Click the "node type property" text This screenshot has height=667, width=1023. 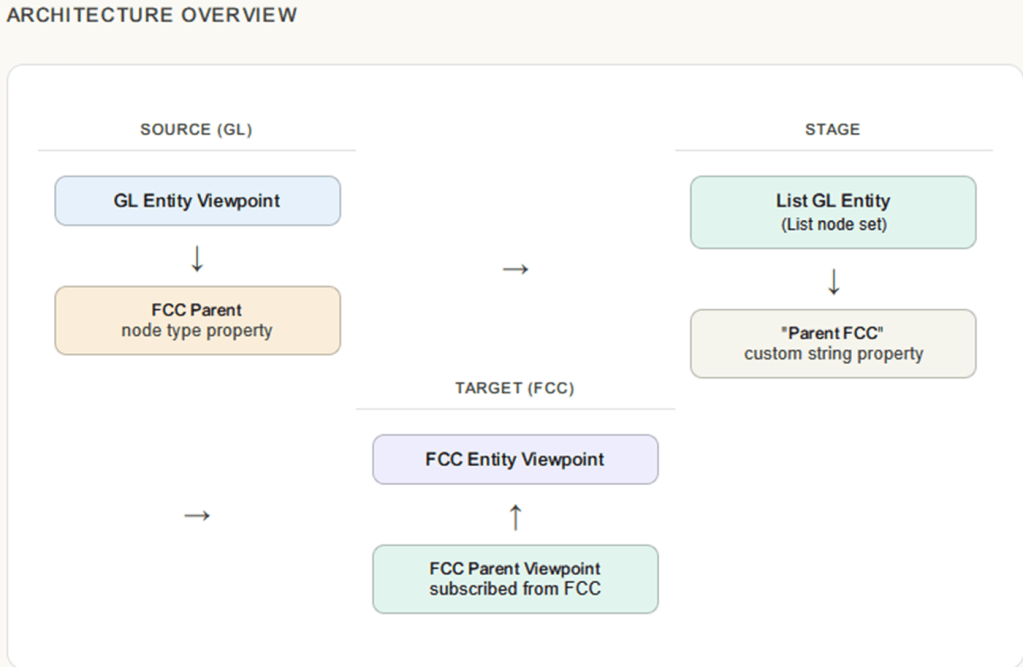click(197, 331)
